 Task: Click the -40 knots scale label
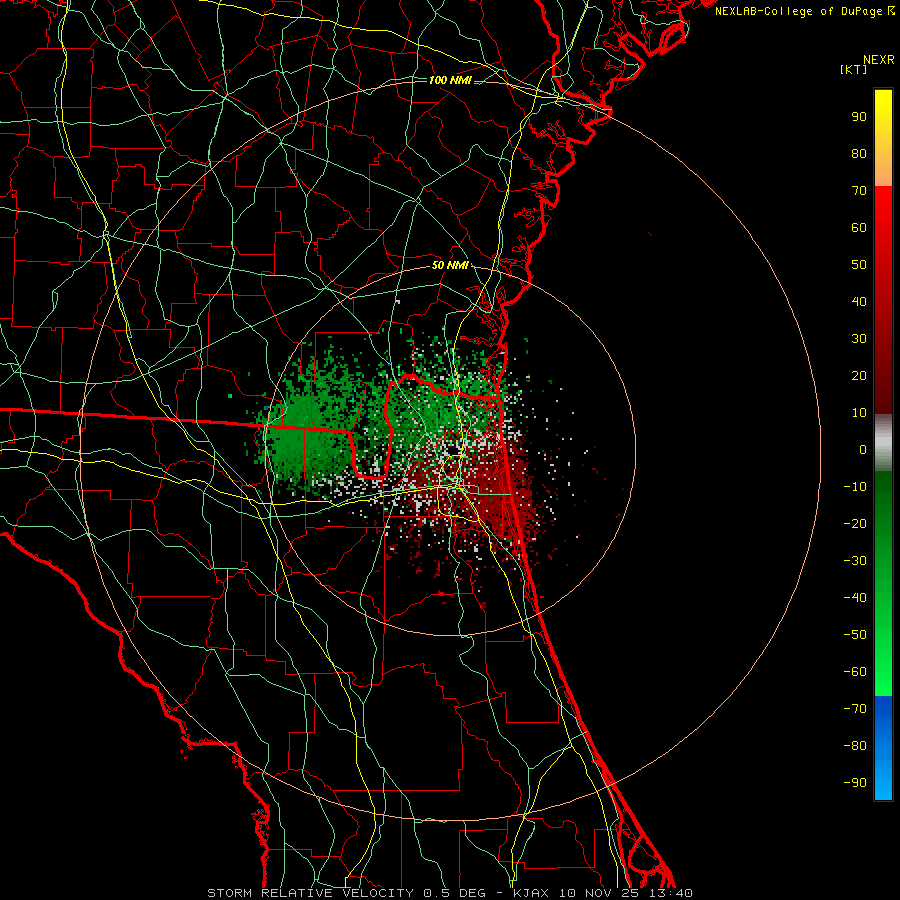pyautogui.click(x=855, y=598)
